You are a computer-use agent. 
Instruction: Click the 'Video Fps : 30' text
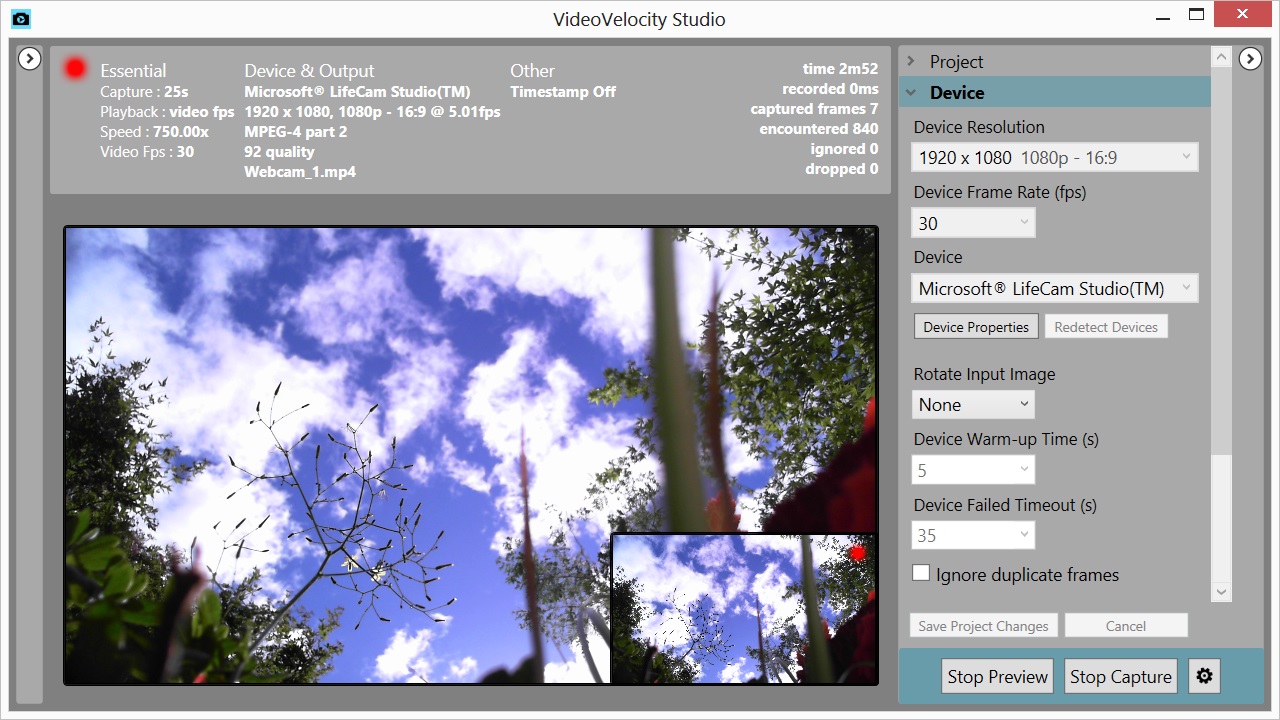click(x=147, y=151)
